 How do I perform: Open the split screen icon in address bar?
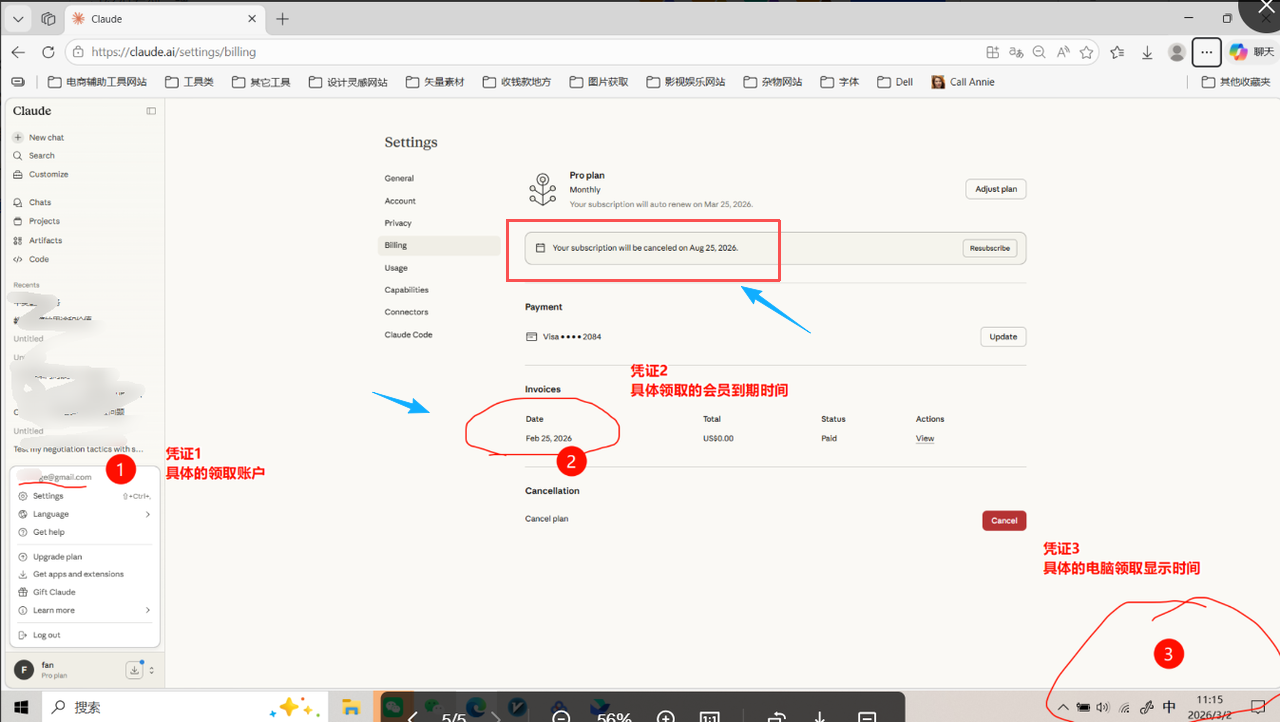[x=992, y=52]
